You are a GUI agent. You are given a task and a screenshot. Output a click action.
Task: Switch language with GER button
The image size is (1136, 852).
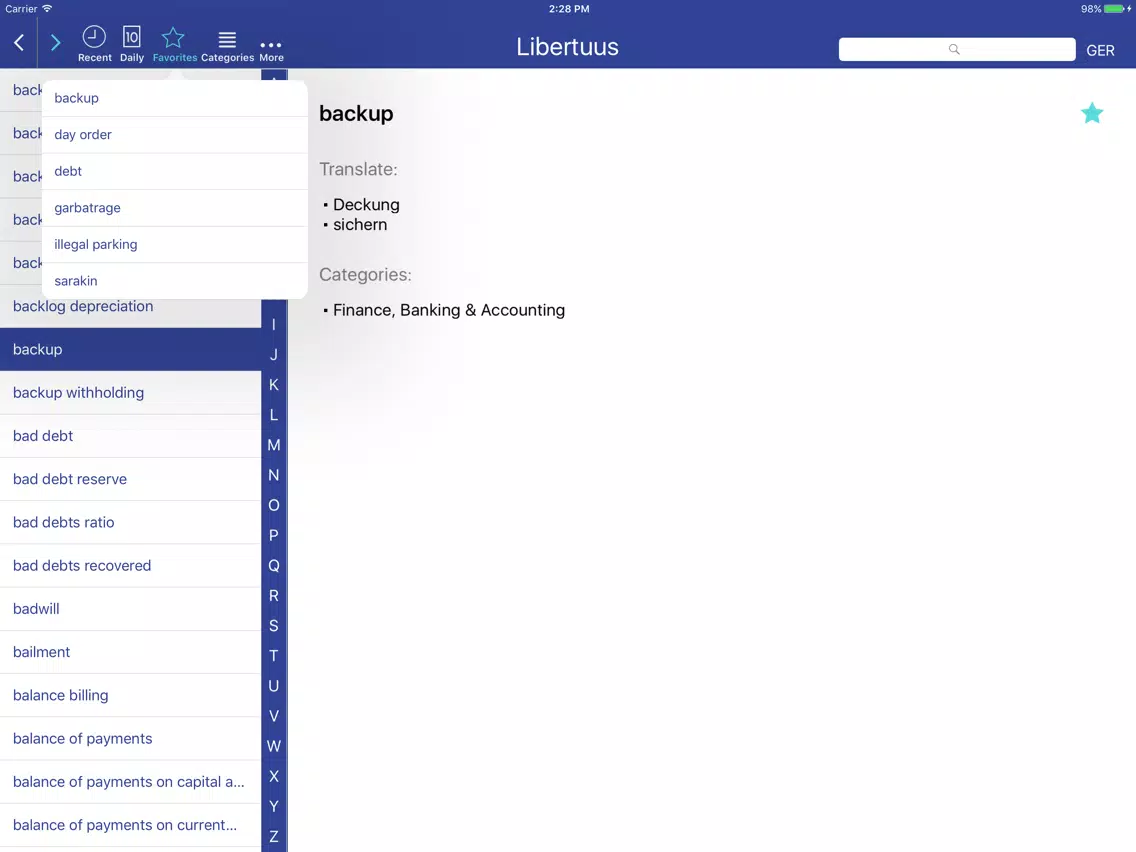pos(1100,51)
